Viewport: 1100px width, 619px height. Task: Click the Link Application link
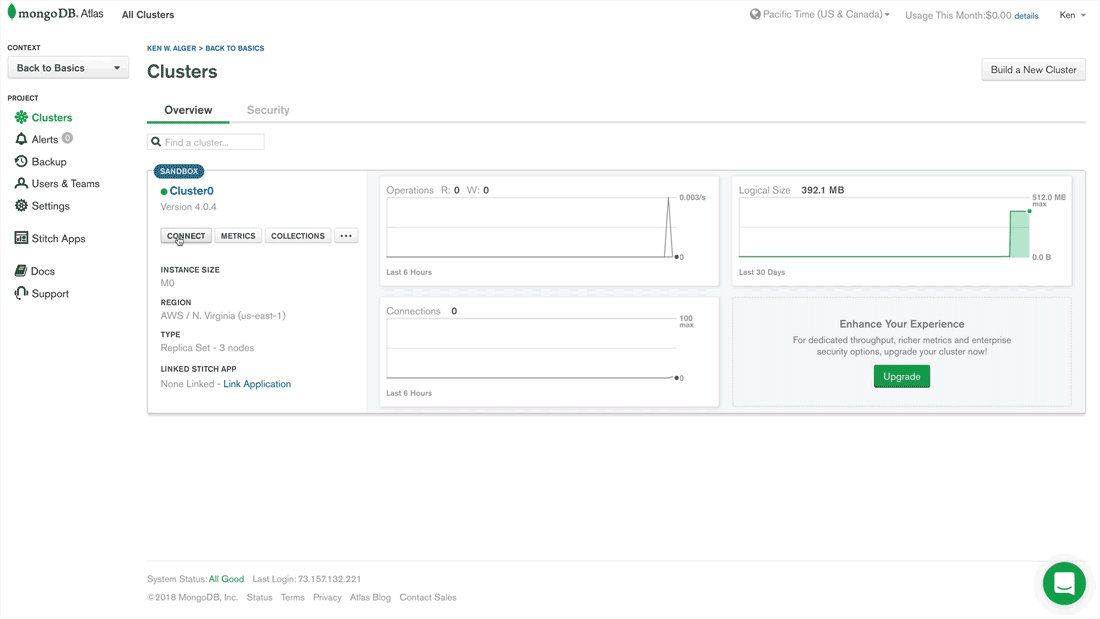click(257, 384)
